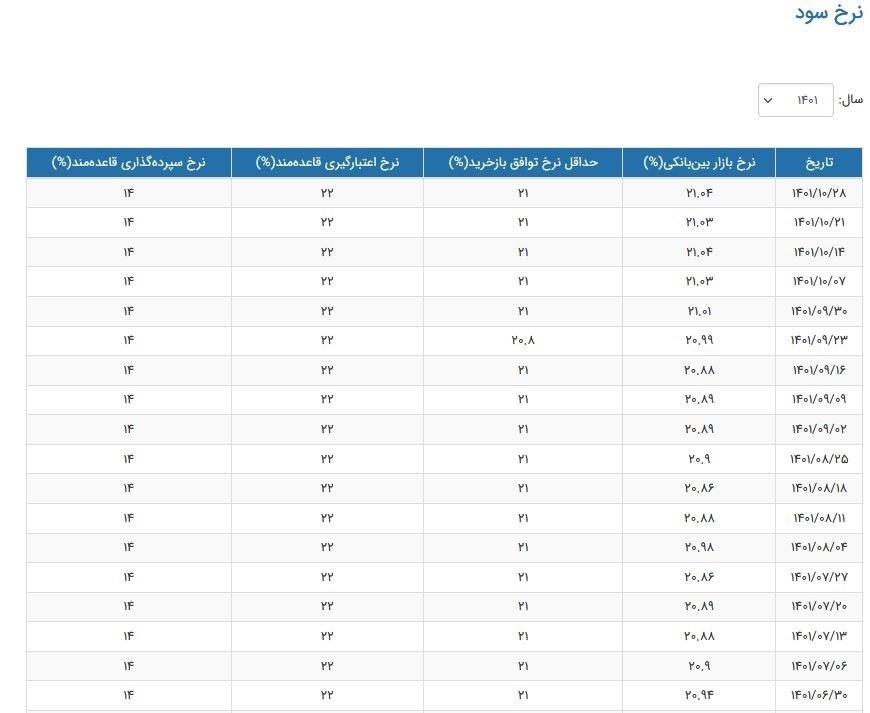Click the سال label beside the dropdown
The height and width of the screenshot is (713, 870).
point(851,100)
